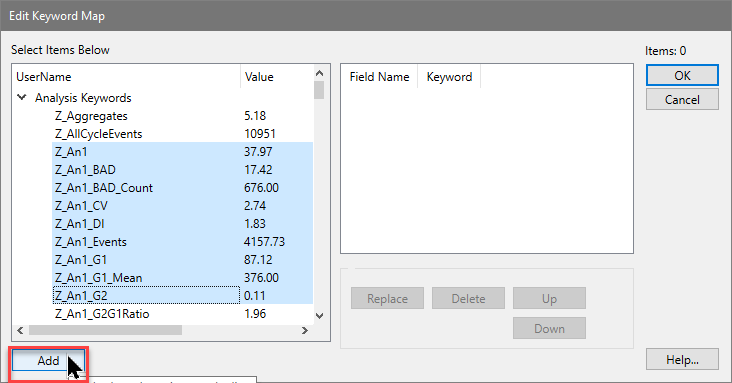Click the Down button
The image size is (732, 383).
click(x=549, y=328)
